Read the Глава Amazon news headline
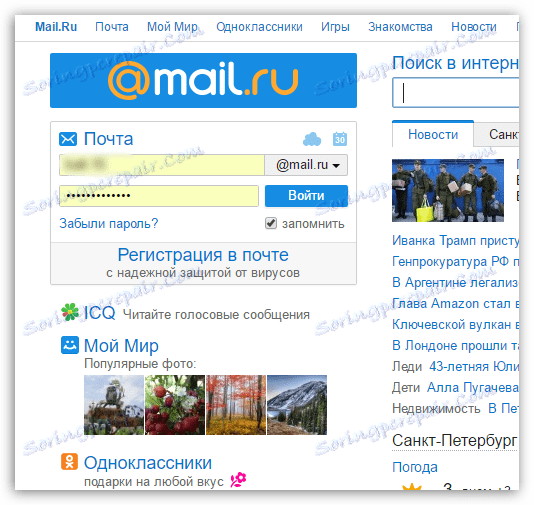The width and height of the screenshot is (534, 505). [456, 303]
